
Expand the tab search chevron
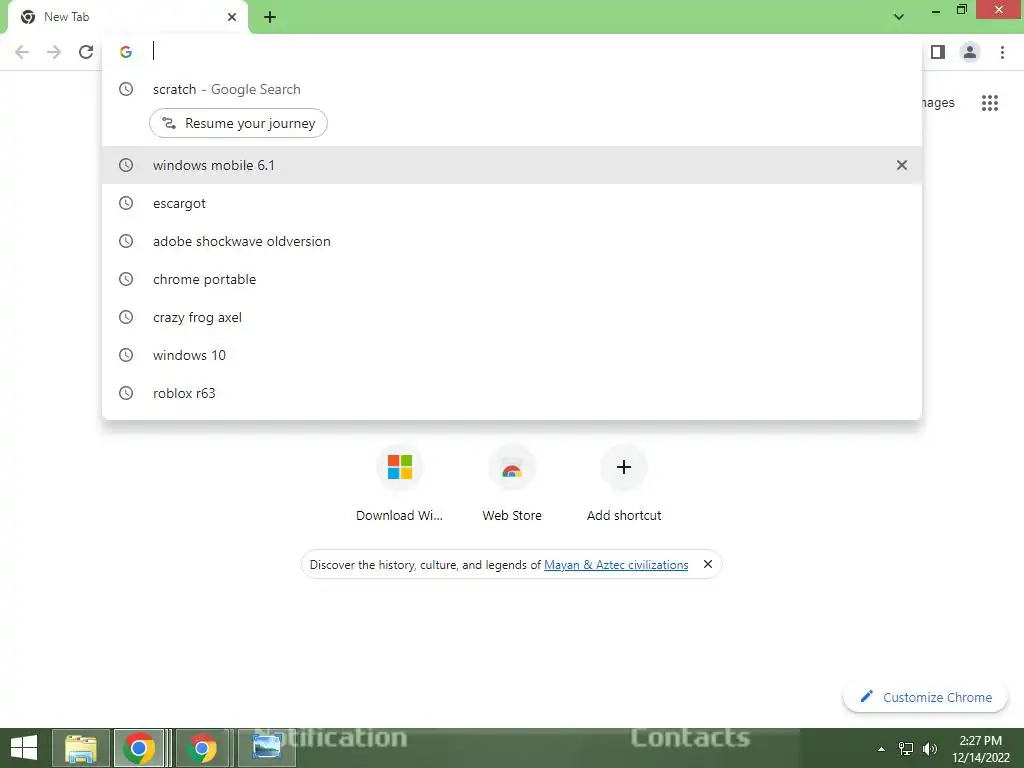(x=899, y=17)
